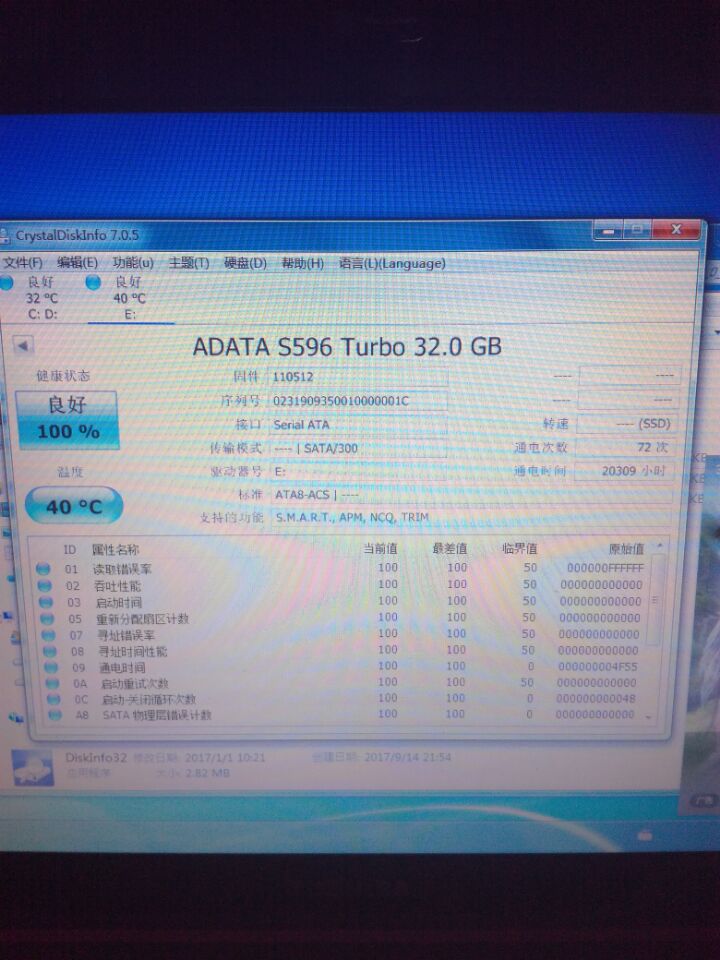The height and width of the screenshot is (960, 720).
Task: Click status icon of attribute 0A 启动重试次数
Action: pos(53,683)
